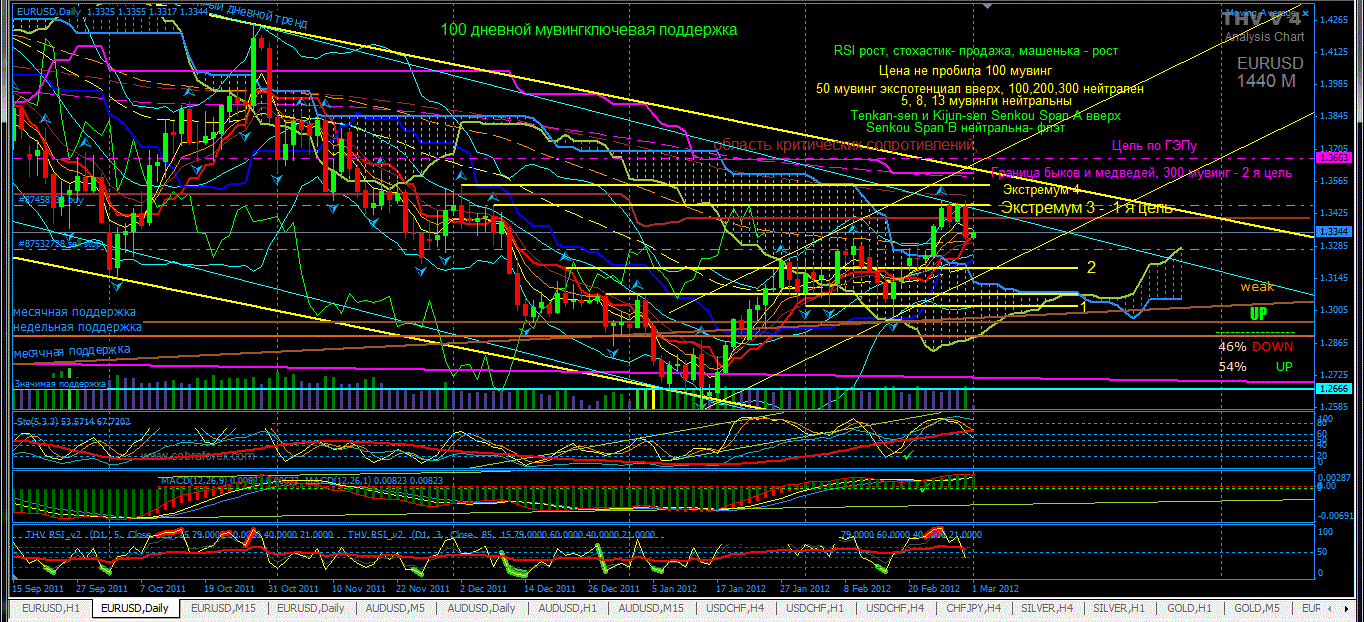Screen dimensions: 1364x622
Task: Switch to the EURUSD,H1 chart tab
Action: coord(50,608)
